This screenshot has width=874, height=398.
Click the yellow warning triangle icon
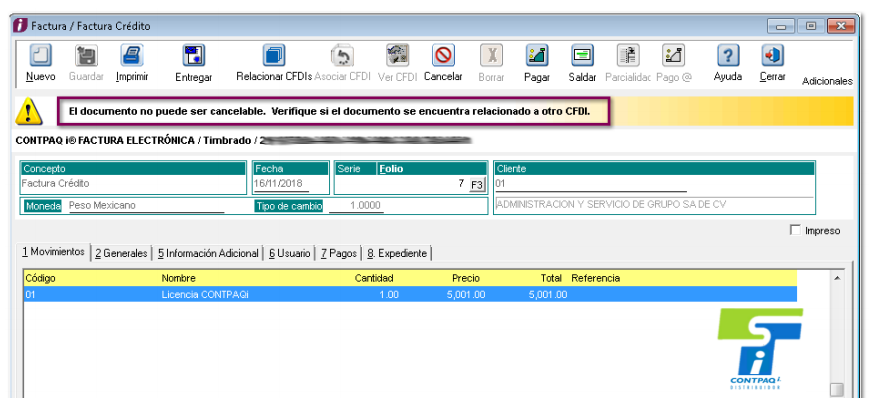(29, 111)
